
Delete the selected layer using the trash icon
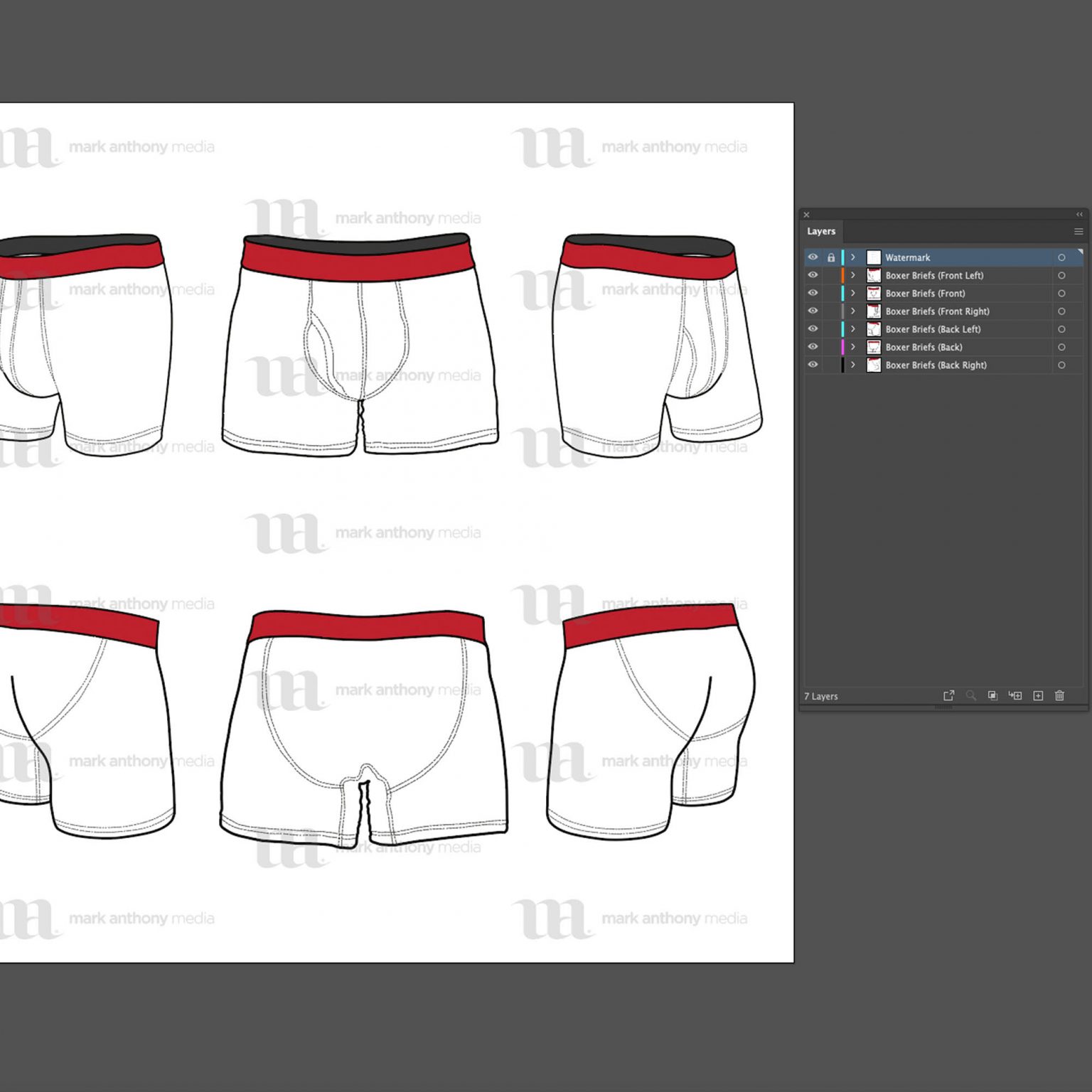coord(1059,696)
